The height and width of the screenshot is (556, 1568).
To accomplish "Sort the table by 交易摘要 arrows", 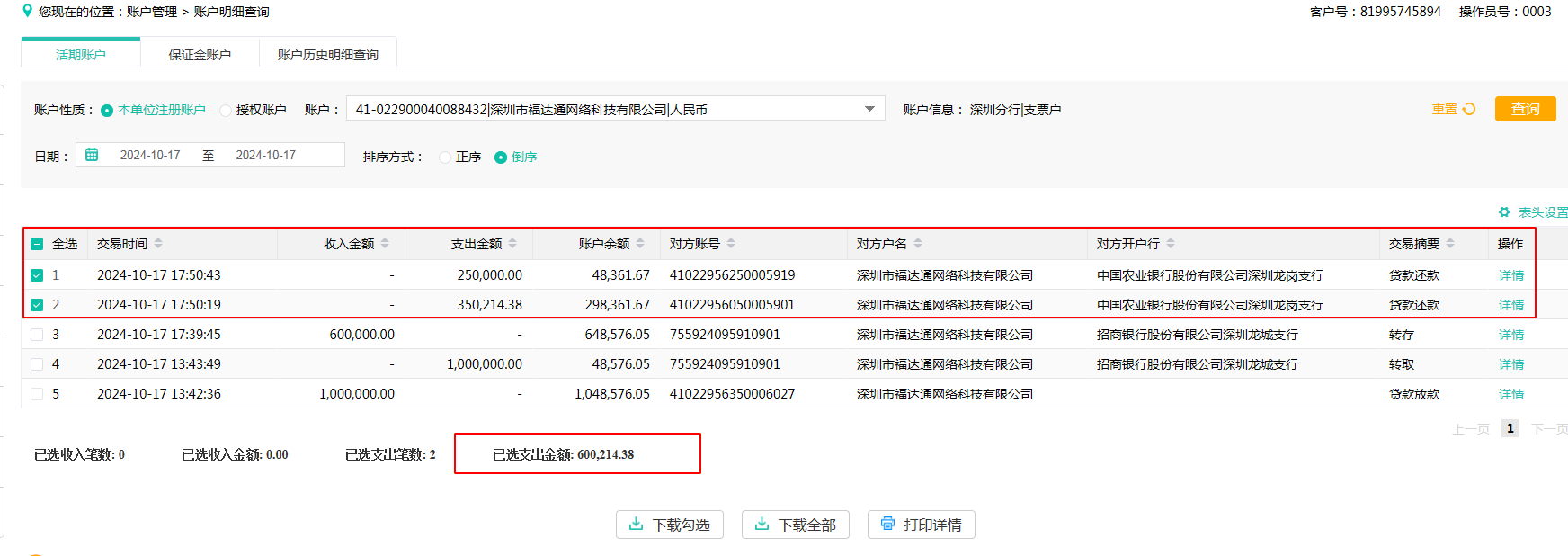I will pyautogui.click(x=1450, y=243).
